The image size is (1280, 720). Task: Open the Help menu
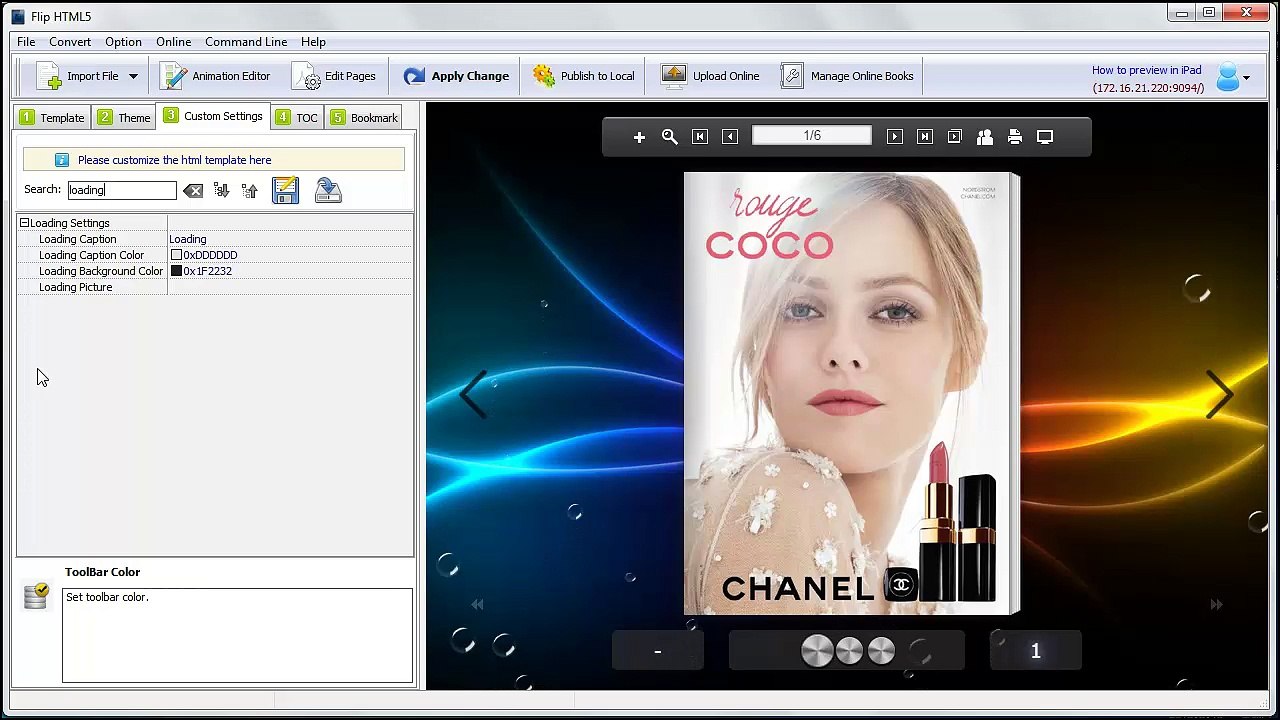(313, 42)
